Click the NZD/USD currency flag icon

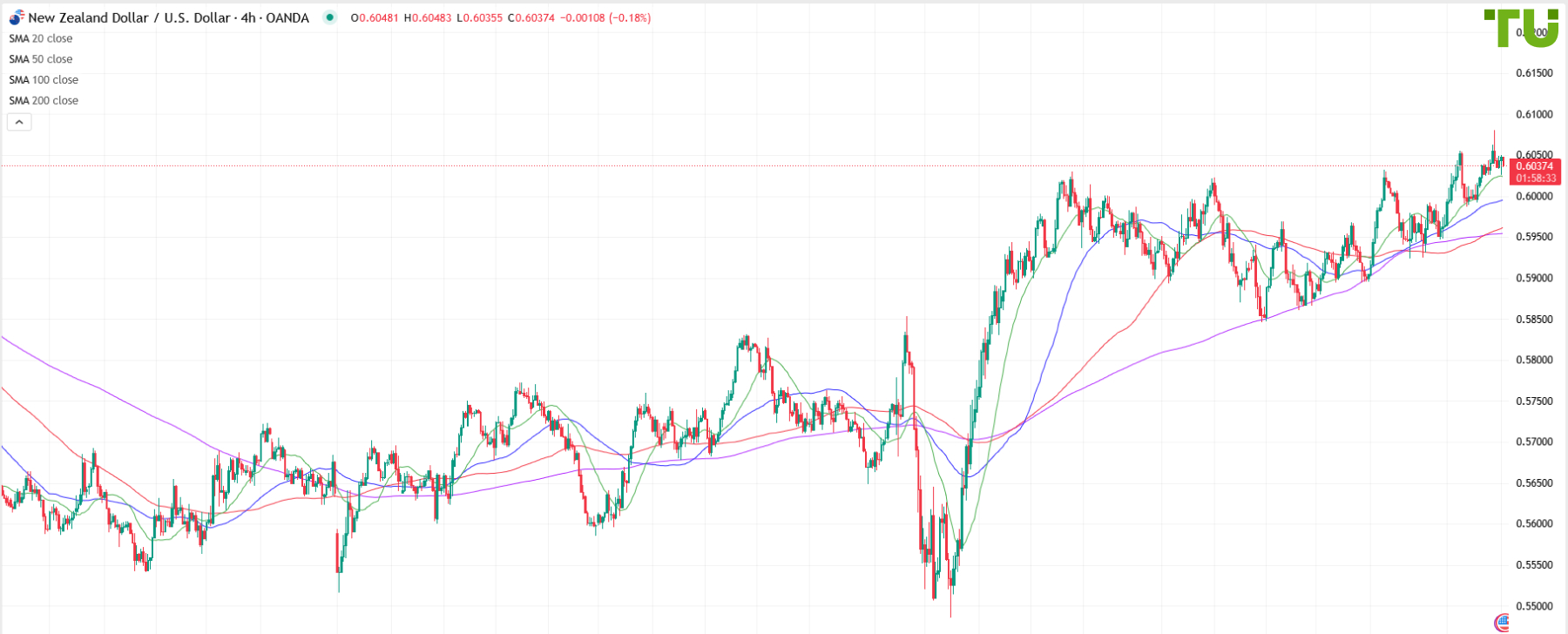point(17,17)
